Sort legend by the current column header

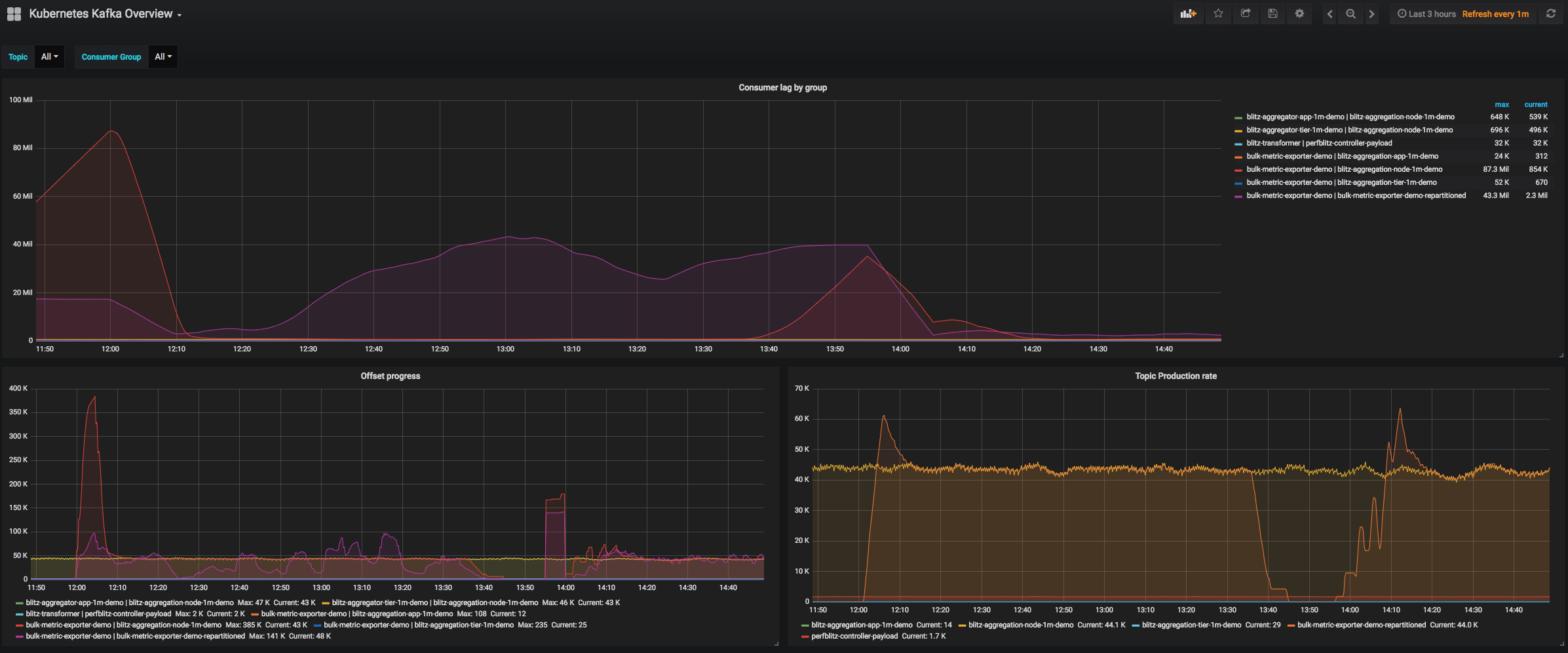pos(1536,105)
